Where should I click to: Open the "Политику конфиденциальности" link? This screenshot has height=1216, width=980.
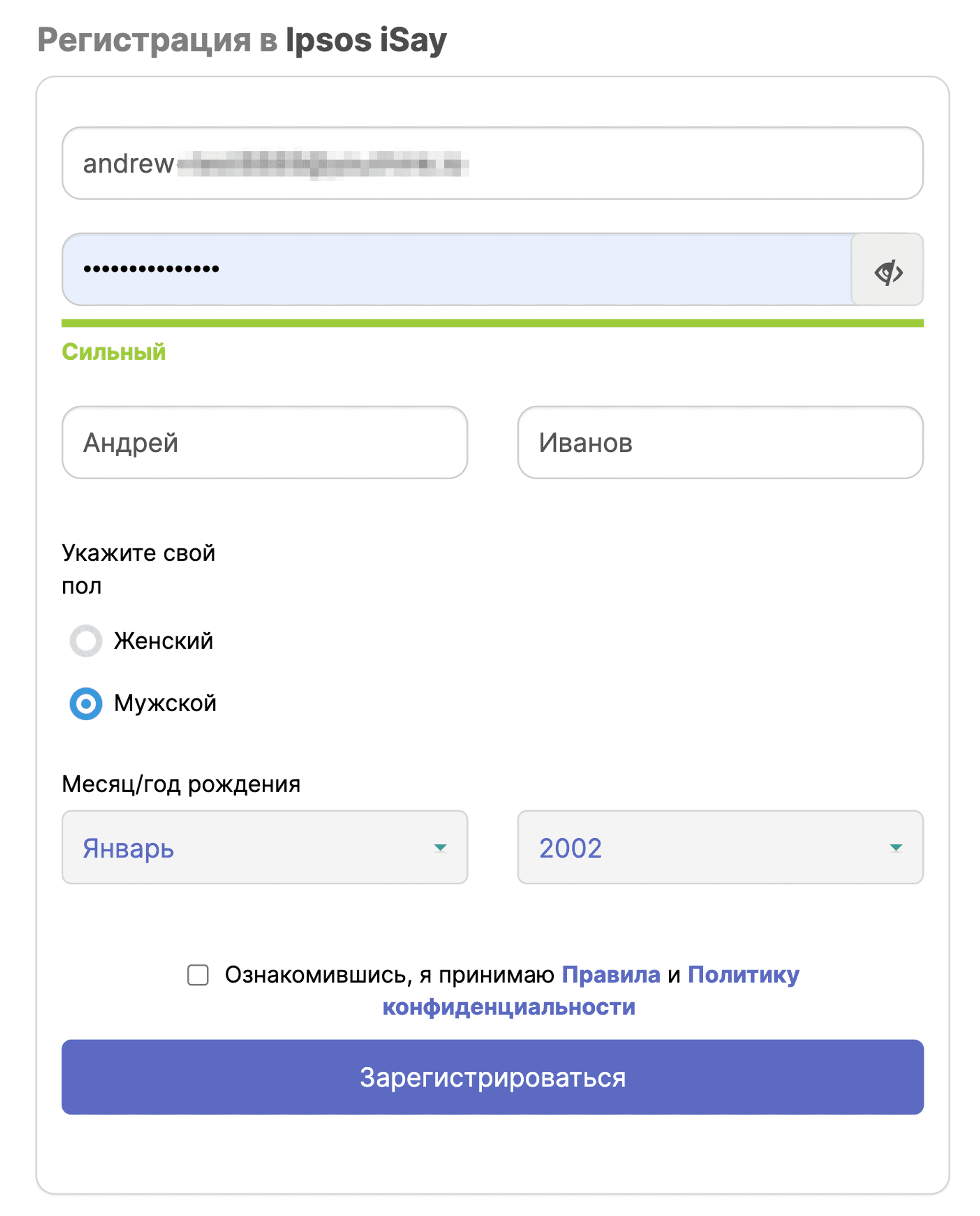743,975
